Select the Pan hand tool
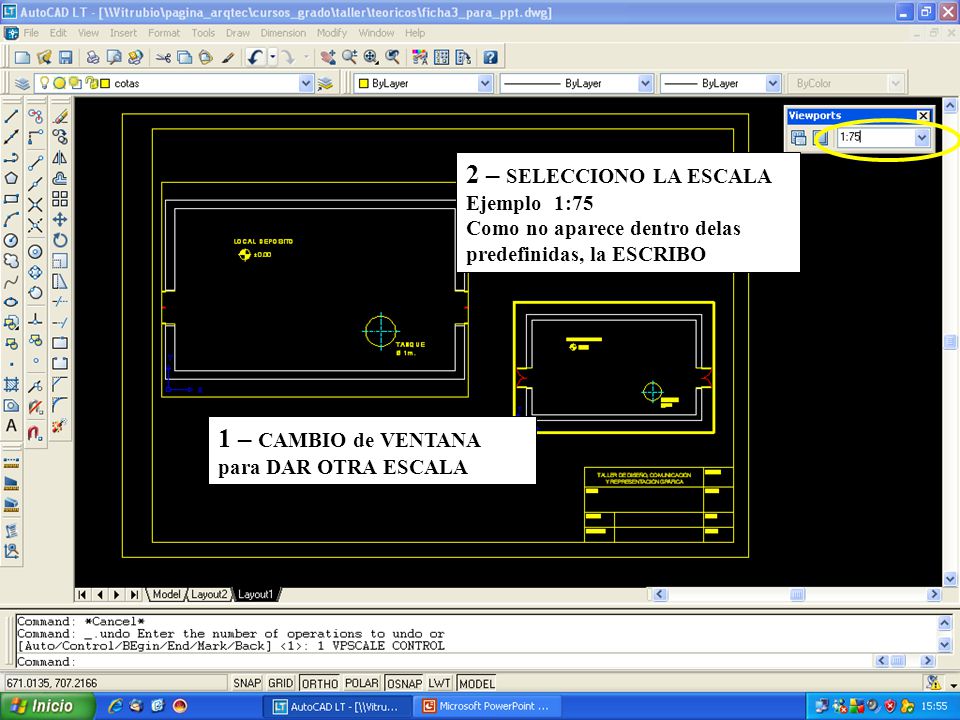 click(x=328, y=58)
